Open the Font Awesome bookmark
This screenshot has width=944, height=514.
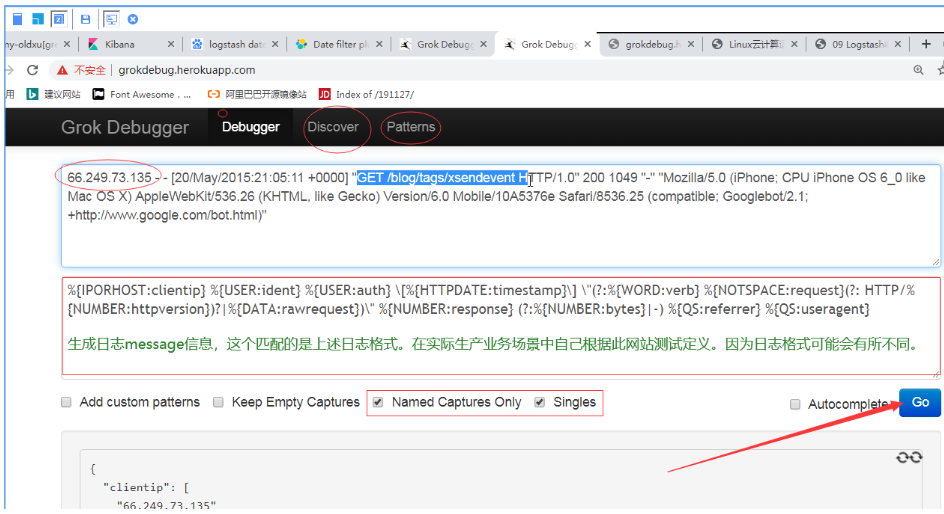point(142,94)
